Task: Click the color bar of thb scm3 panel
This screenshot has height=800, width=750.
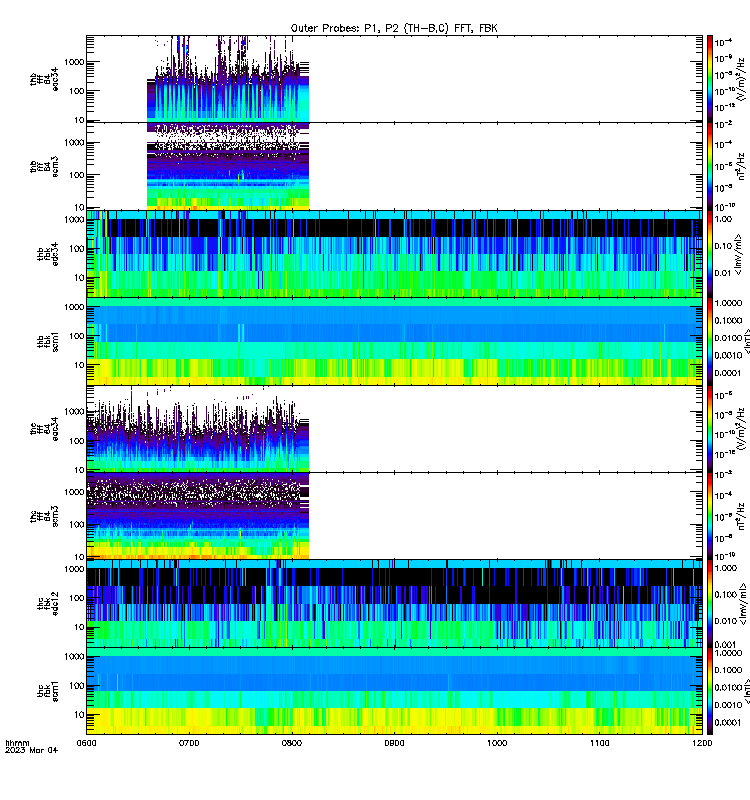Action: (709, 166)
